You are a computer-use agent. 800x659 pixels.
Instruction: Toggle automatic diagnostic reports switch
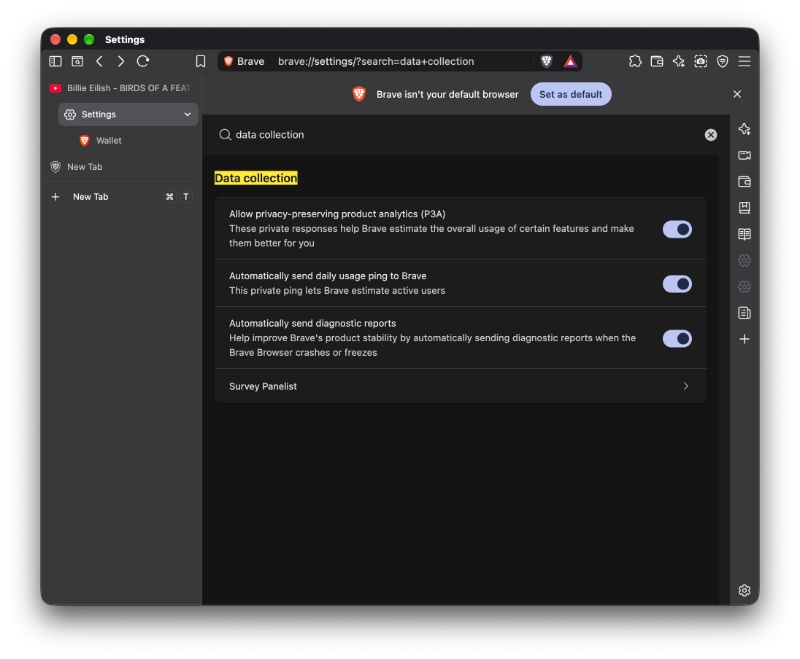(677, 339)
